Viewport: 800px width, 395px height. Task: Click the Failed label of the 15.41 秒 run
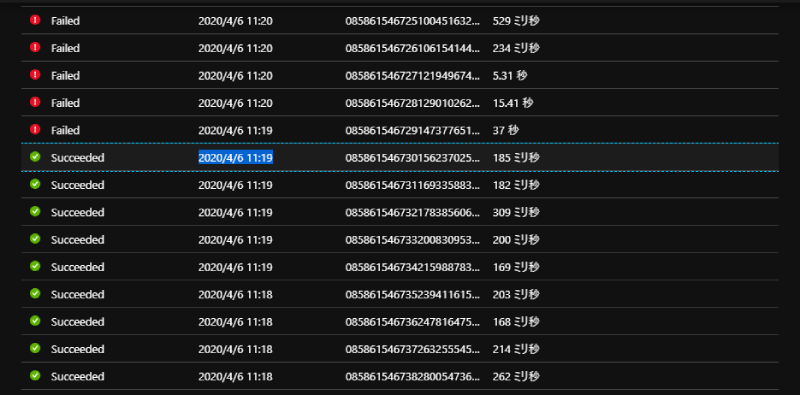tap(65, 103)
